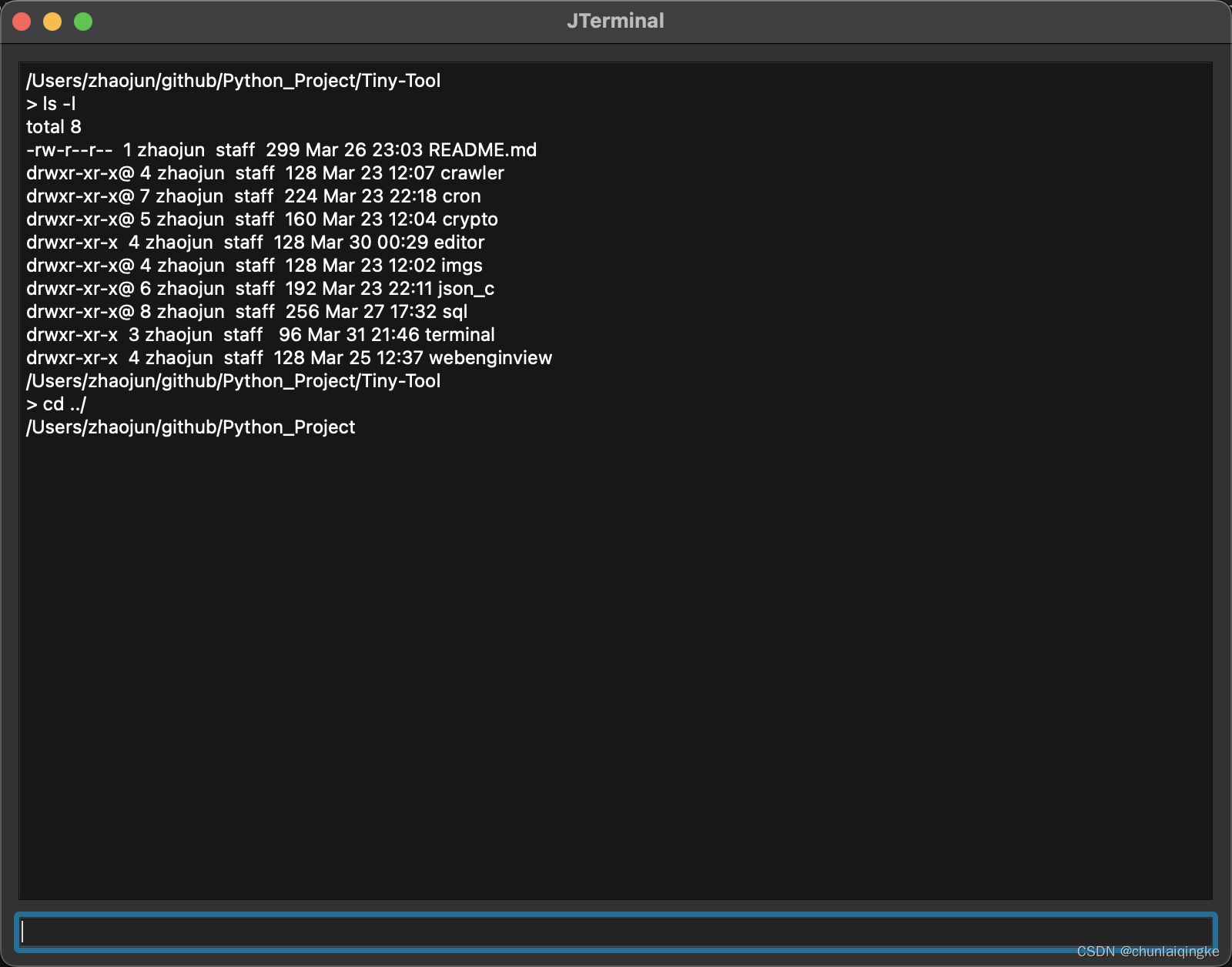1232x967 pixels.
Task: Click the "total 8" output line
Action: [x=54, y=127]
